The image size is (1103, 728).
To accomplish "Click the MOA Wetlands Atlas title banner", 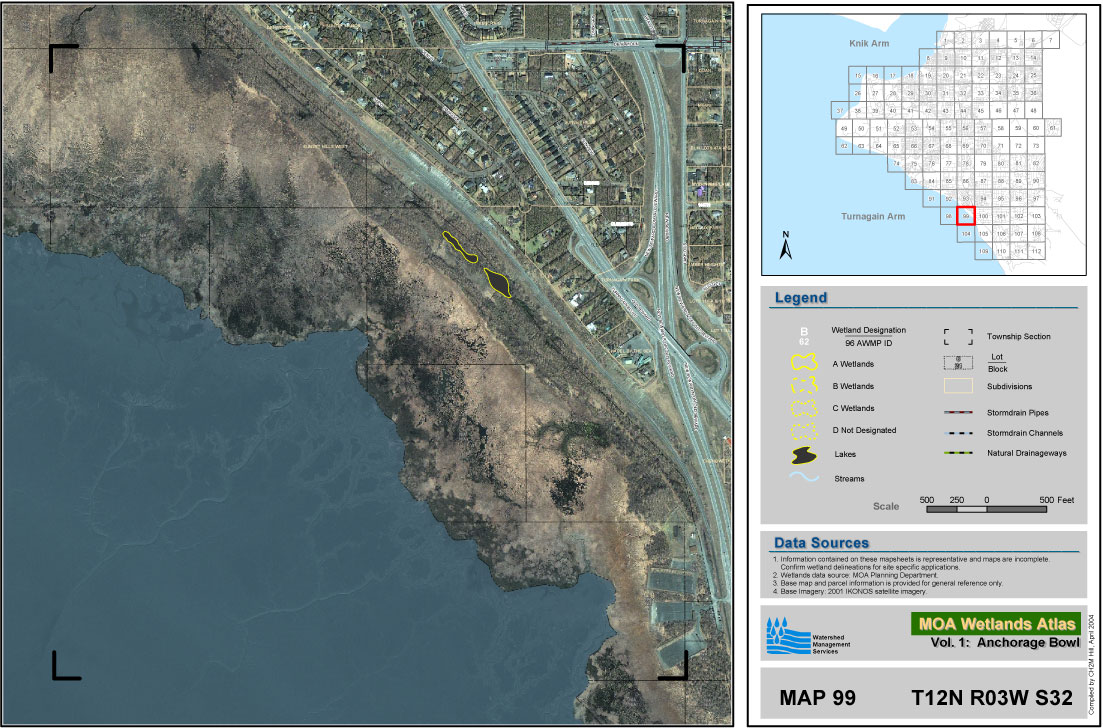I will (x=994, y=624).
